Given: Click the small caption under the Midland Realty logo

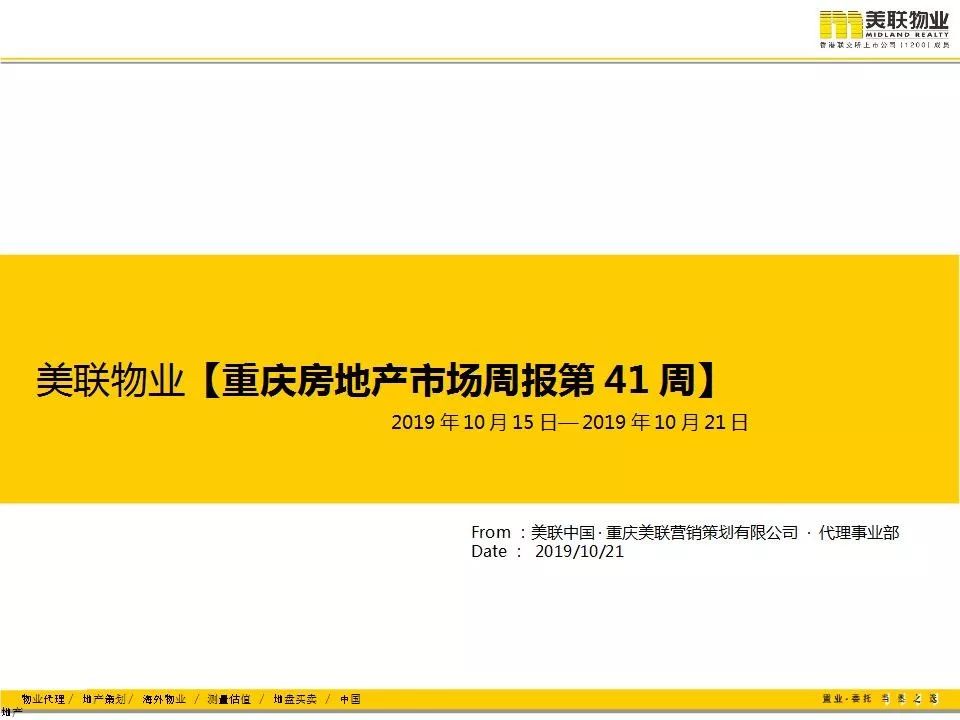Looking at the screenshot, I should [884, 45].
